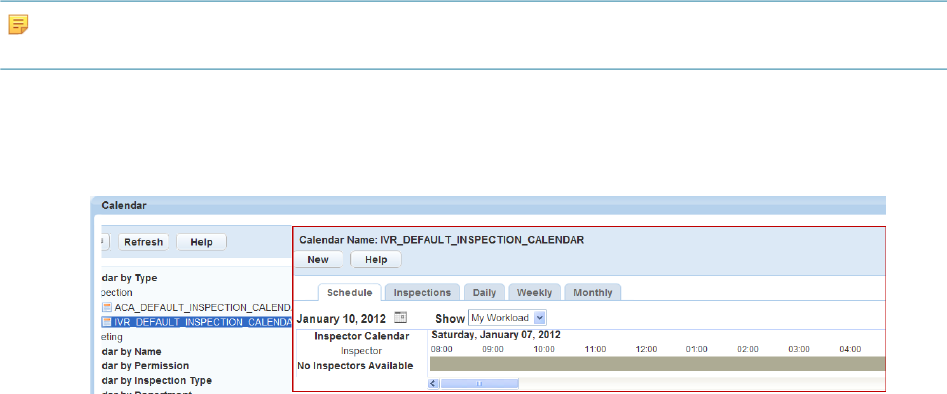Click the Inspection node in tree
The image size is (947, 394).
pyautogui.click(x=117, y=292)
